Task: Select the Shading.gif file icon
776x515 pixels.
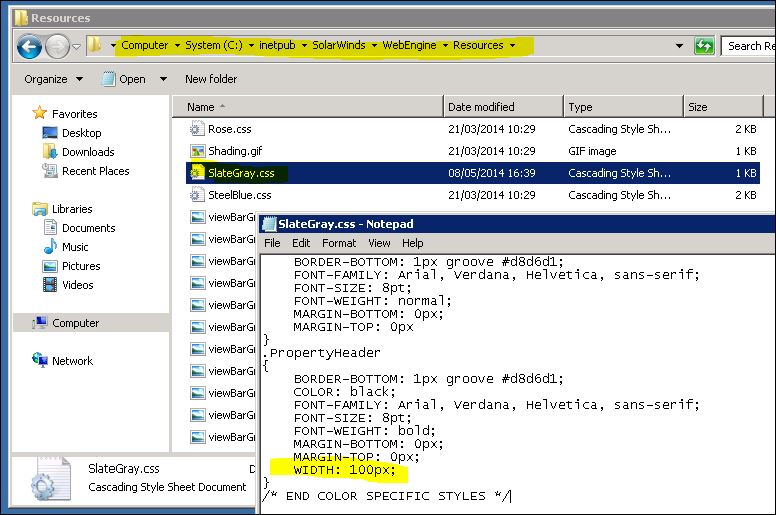Action: 197,151
